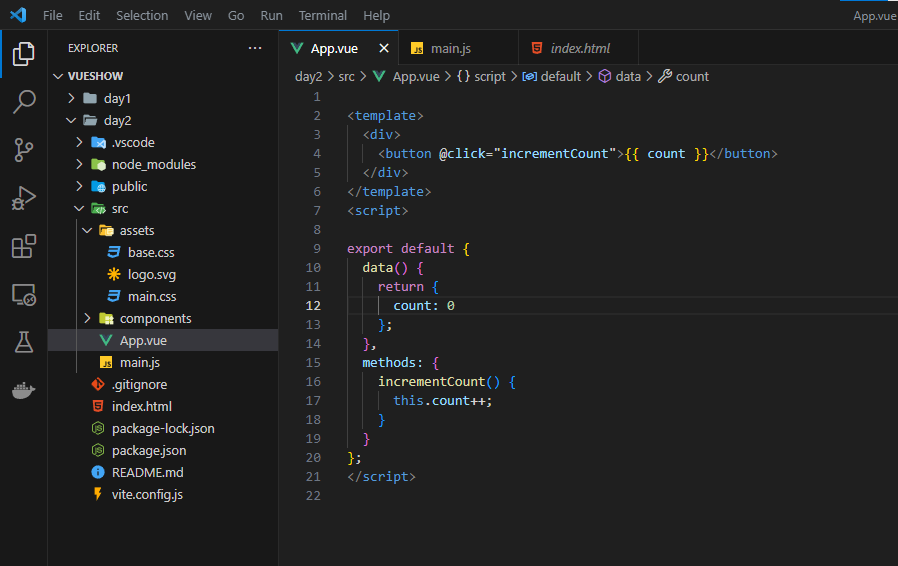
Task: Click the Vue icon on App.vue tab
Action: 297,48
